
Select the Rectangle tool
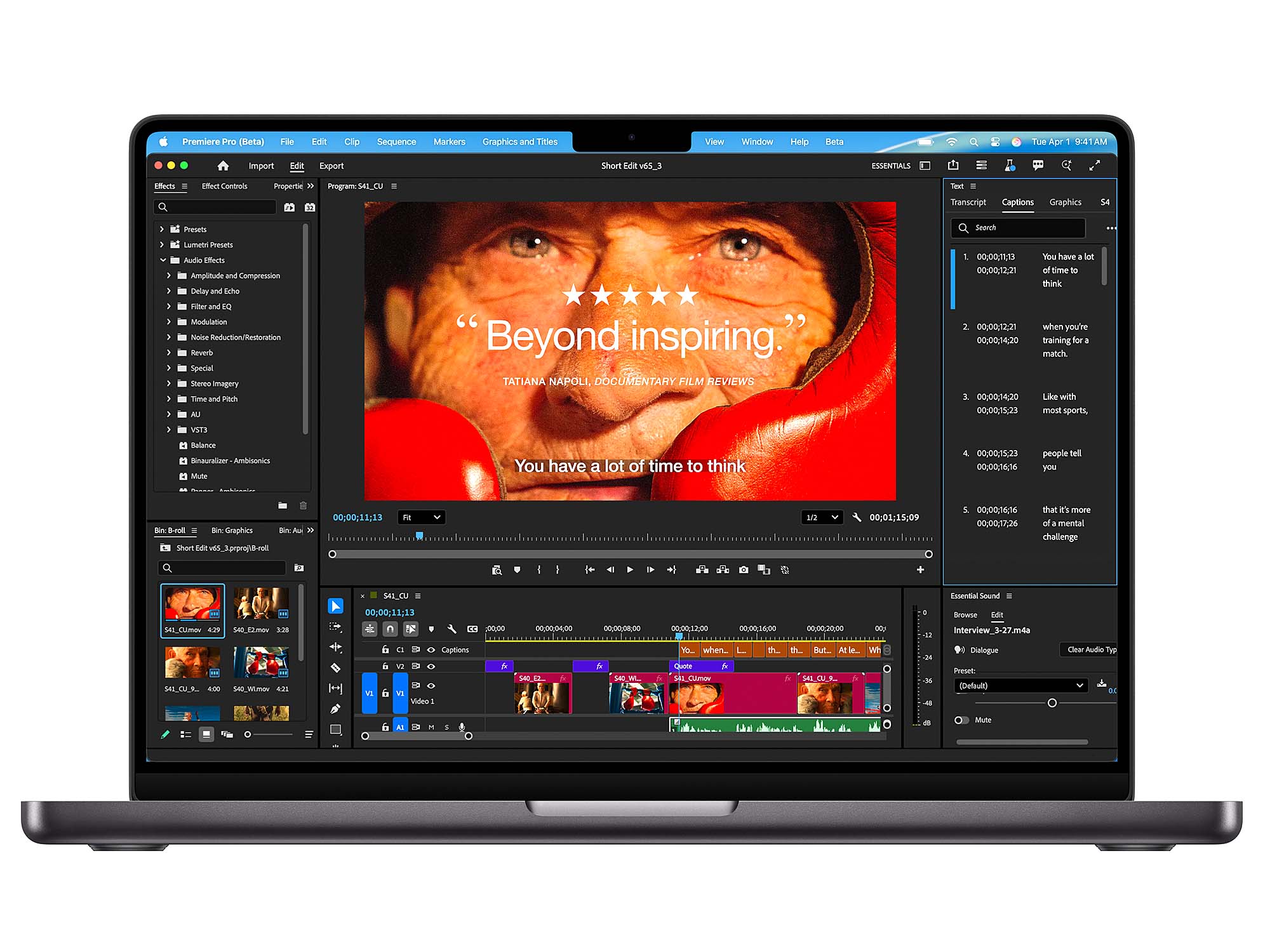[x=335, y=729]
